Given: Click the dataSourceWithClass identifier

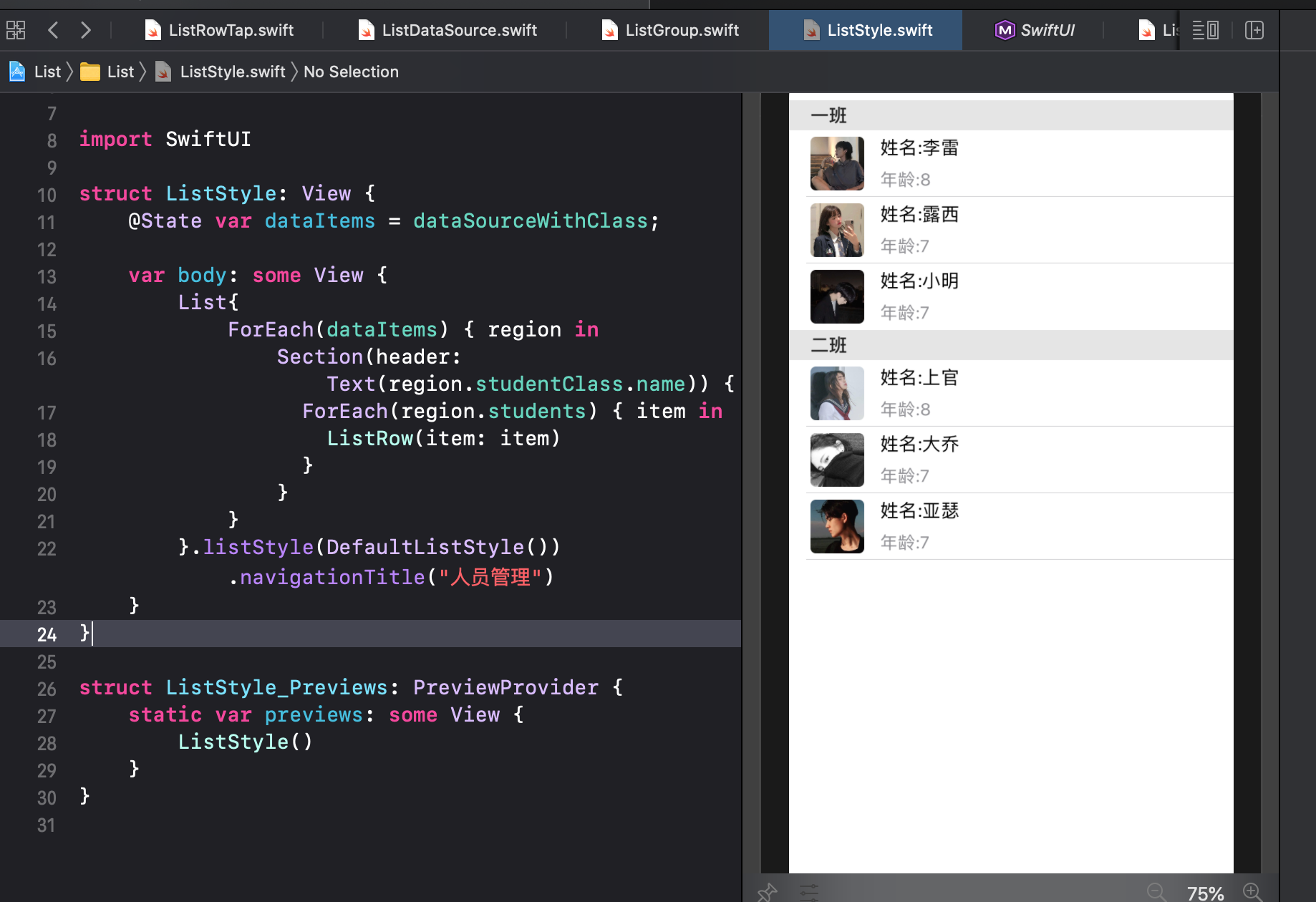Looking at the screenshot, I should tap(531, 220).
